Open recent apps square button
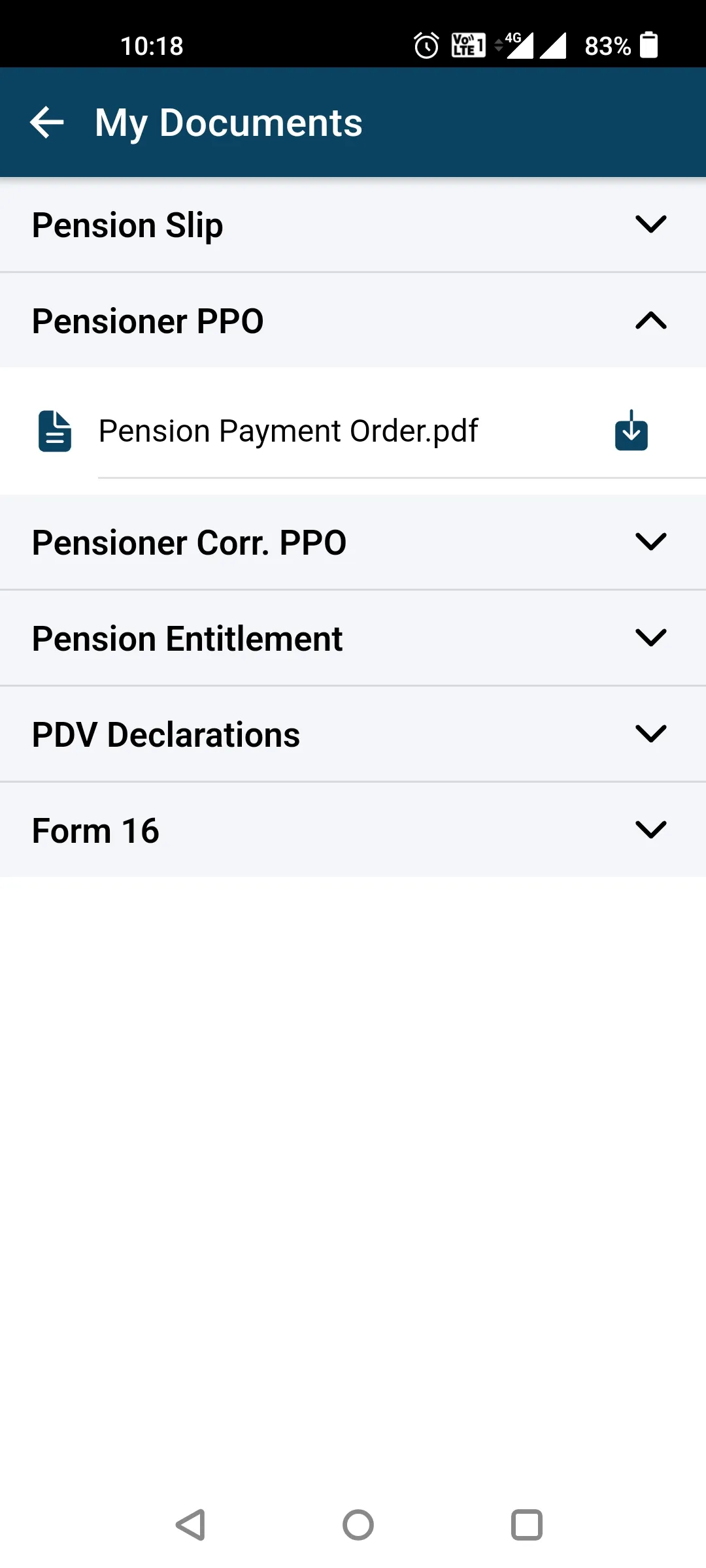 pos(526,1525)
